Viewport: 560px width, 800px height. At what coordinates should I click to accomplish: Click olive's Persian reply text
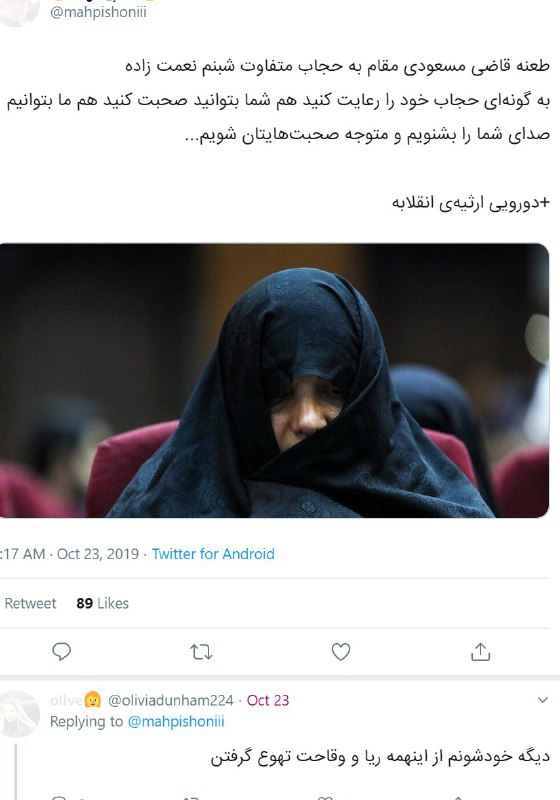click(x=380, y=757)
